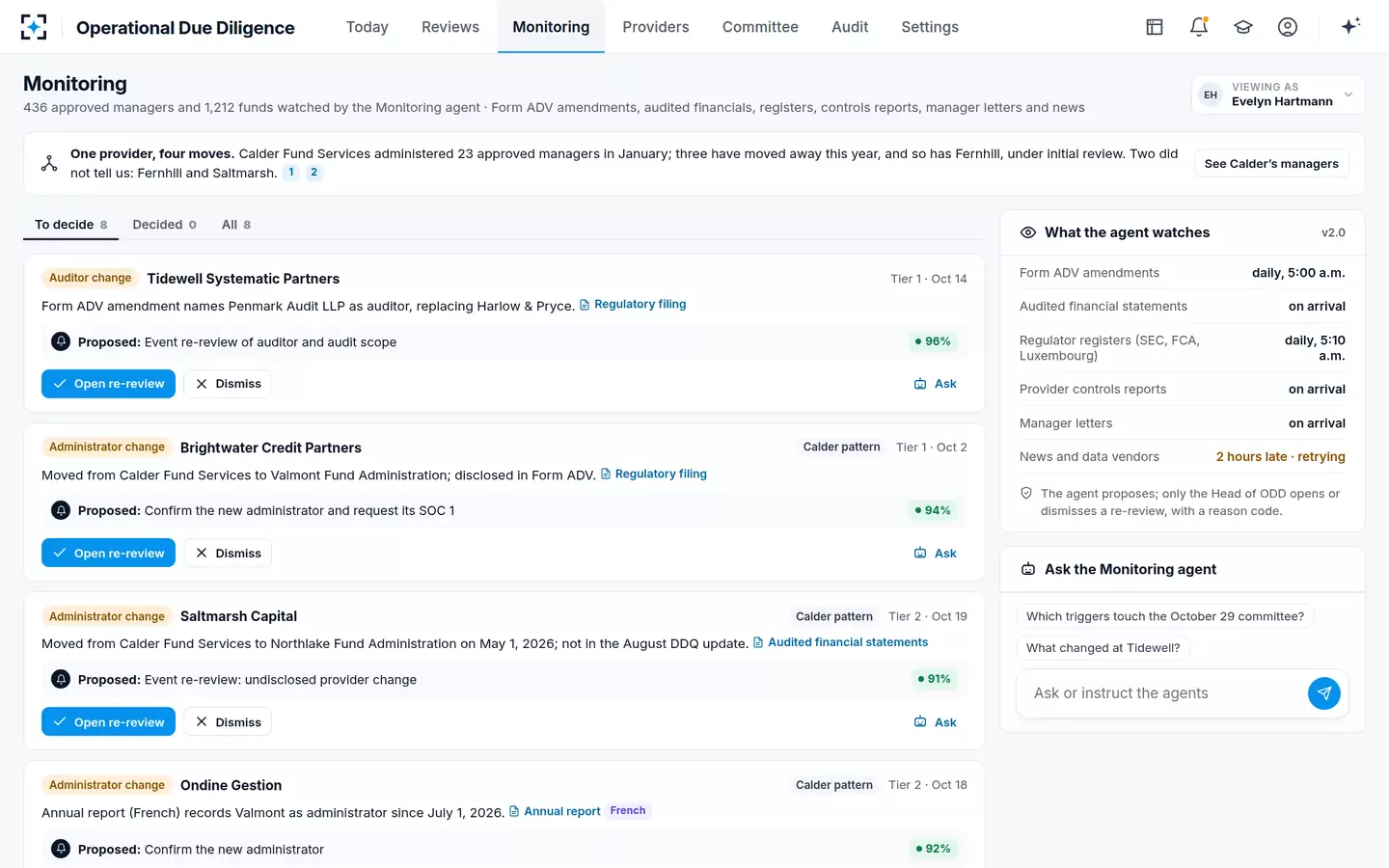
Task: Open the notifications bell
Action: point(1199,27)
